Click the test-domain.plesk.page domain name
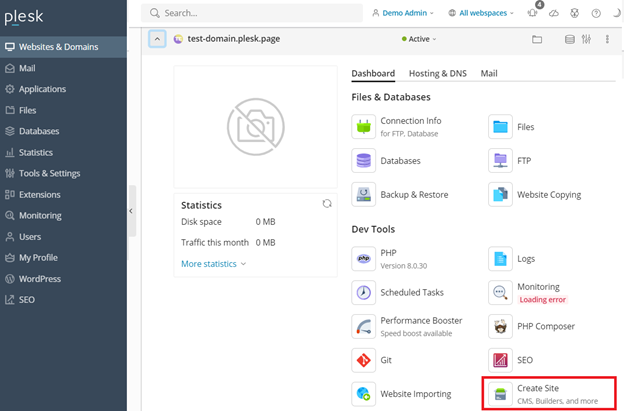 (234, 39)
